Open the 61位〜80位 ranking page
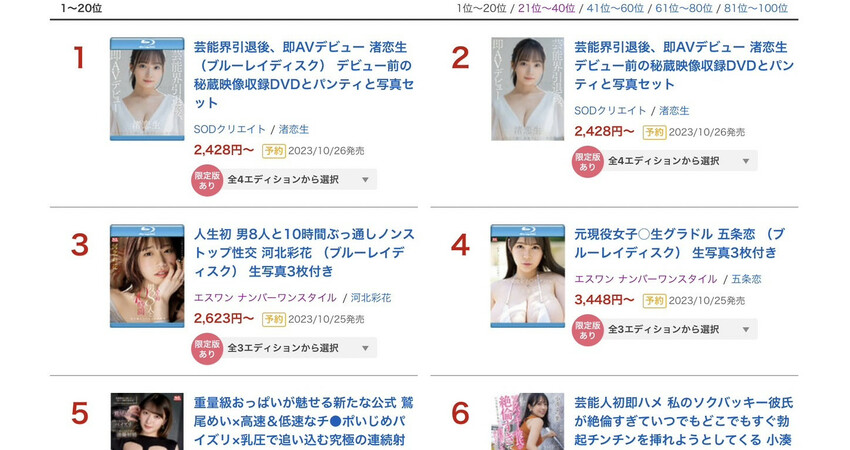850x450 pixels. 684,8
